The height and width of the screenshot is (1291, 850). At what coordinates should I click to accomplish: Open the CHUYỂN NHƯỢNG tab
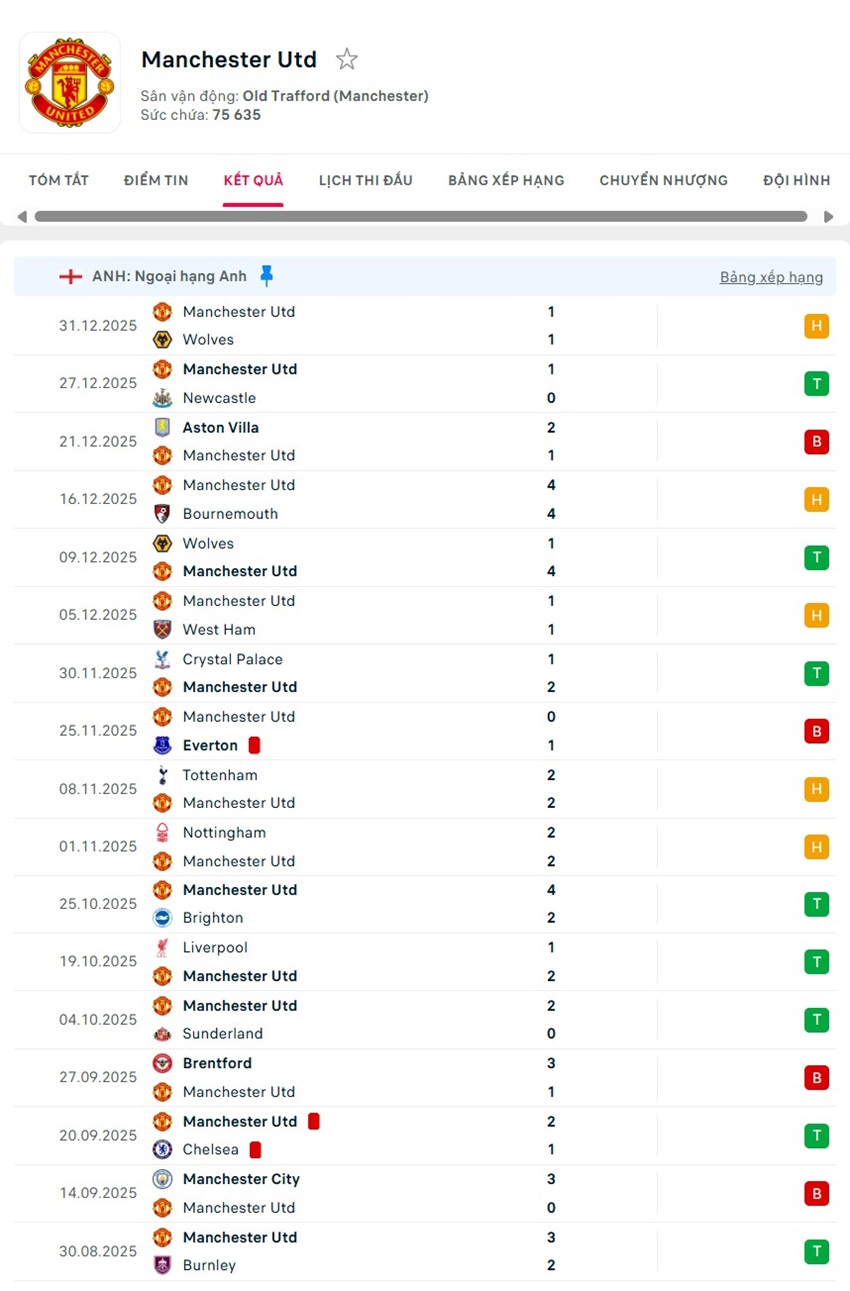(x=663, y=180)
